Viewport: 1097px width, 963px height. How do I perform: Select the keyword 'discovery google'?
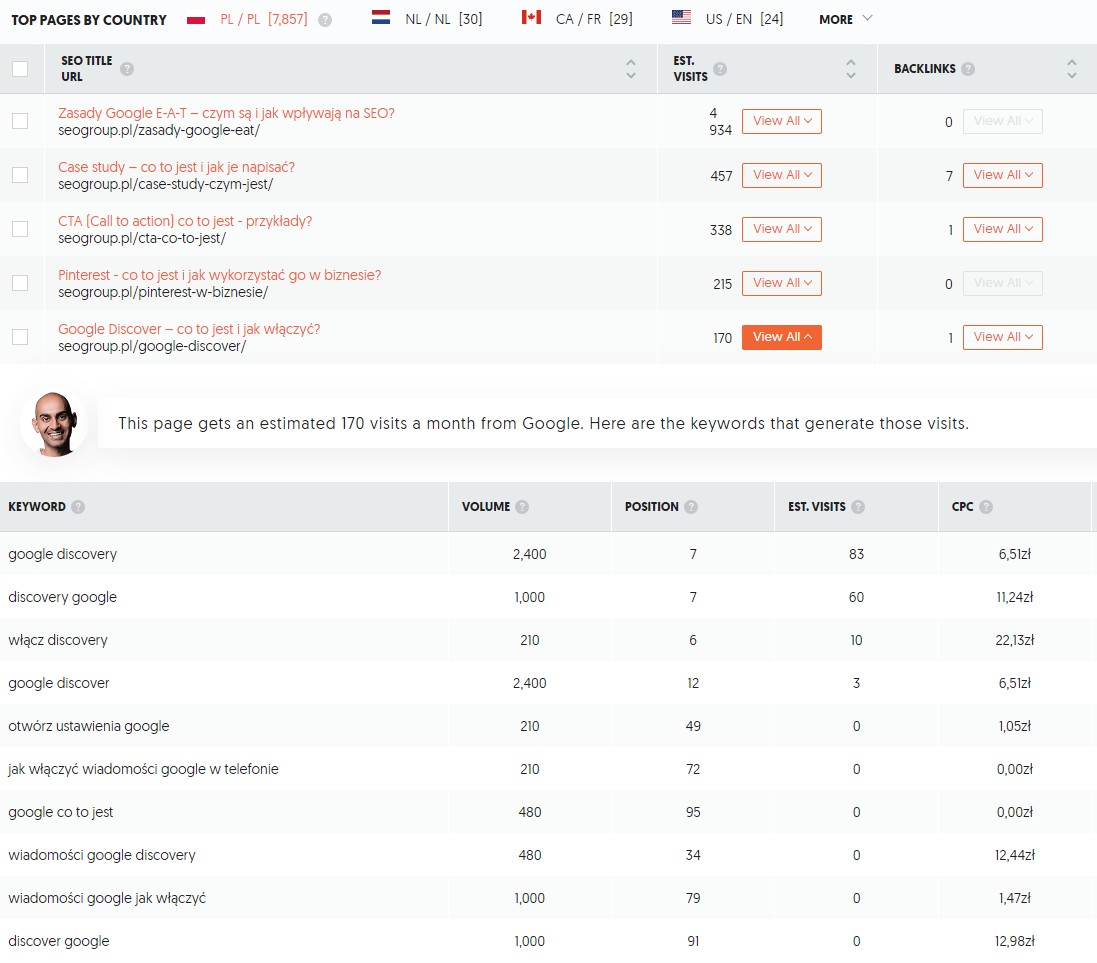click(x=62, y=597)
